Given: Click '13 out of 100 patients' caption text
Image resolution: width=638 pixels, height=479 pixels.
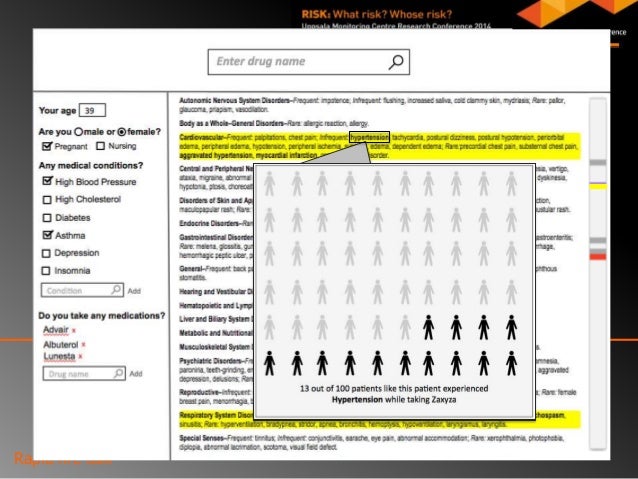Looking at the screenshot, I should [394, 394].
